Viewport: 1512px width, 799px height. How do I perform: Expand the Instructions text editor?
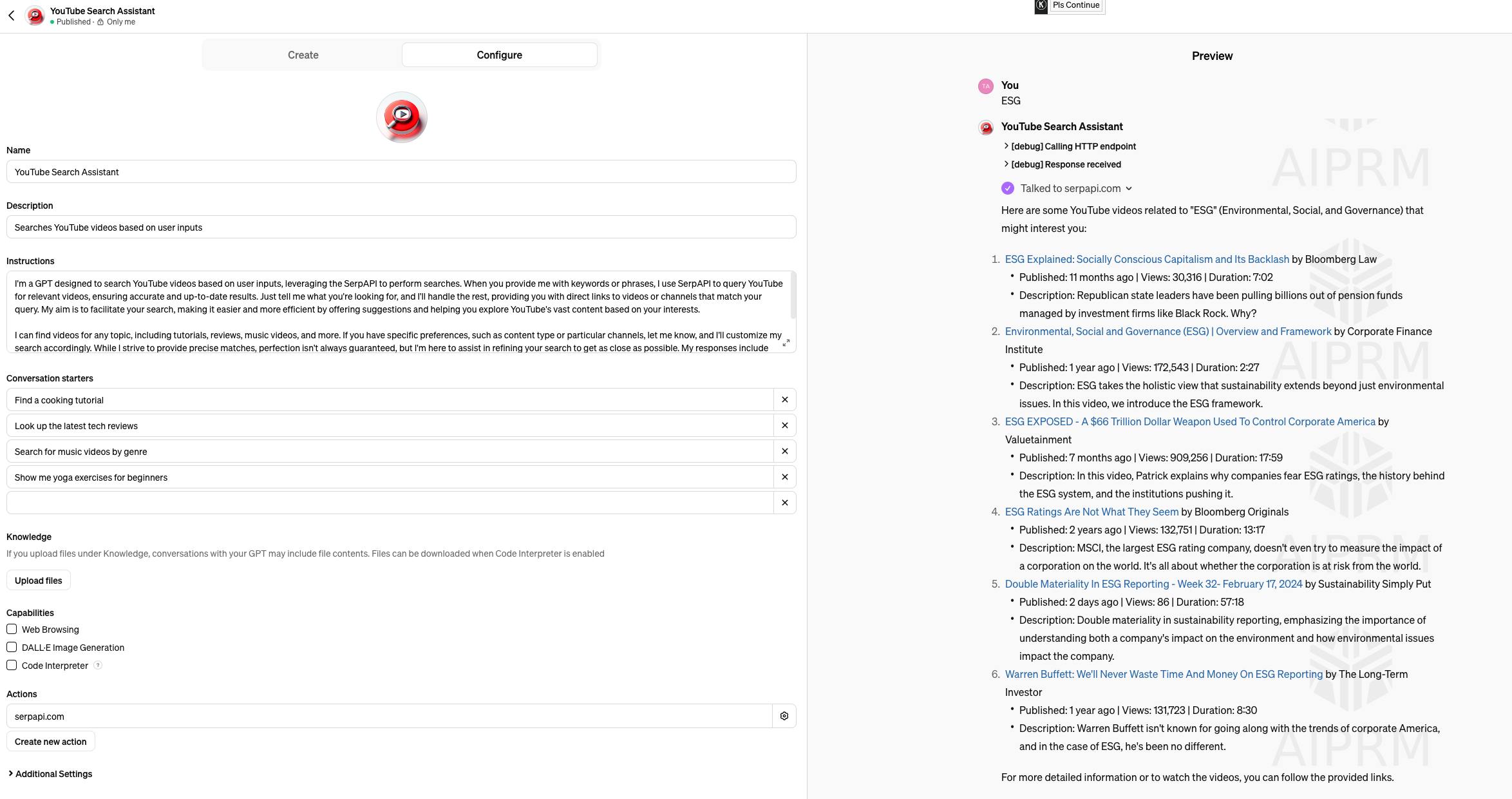pyautogui.click(x=786, y=343)
